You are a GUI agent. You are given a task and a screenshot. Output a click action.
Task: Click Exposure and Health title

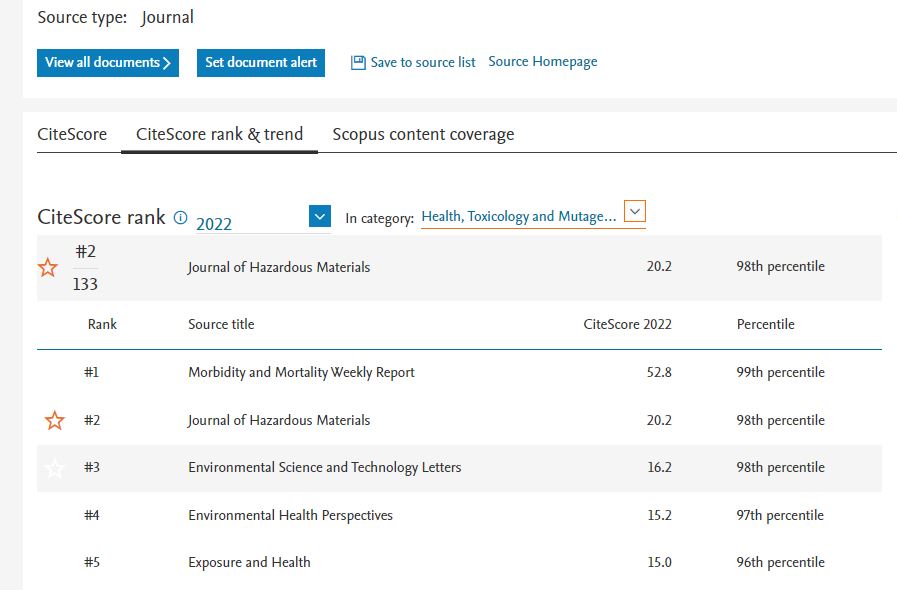pyautogui.click(x=249, y=563)
